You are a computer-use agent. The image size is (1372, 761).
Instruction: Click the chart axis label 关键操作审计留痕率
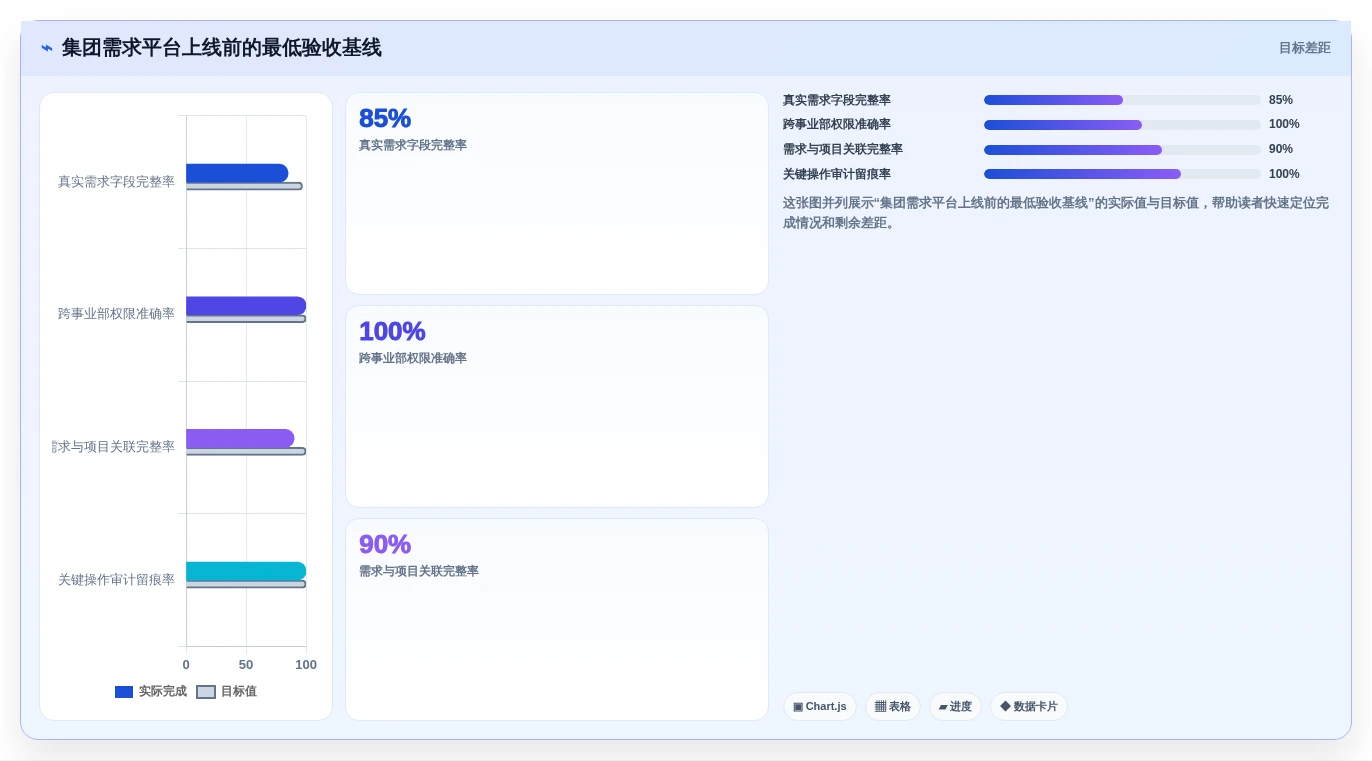click(116, 580)
